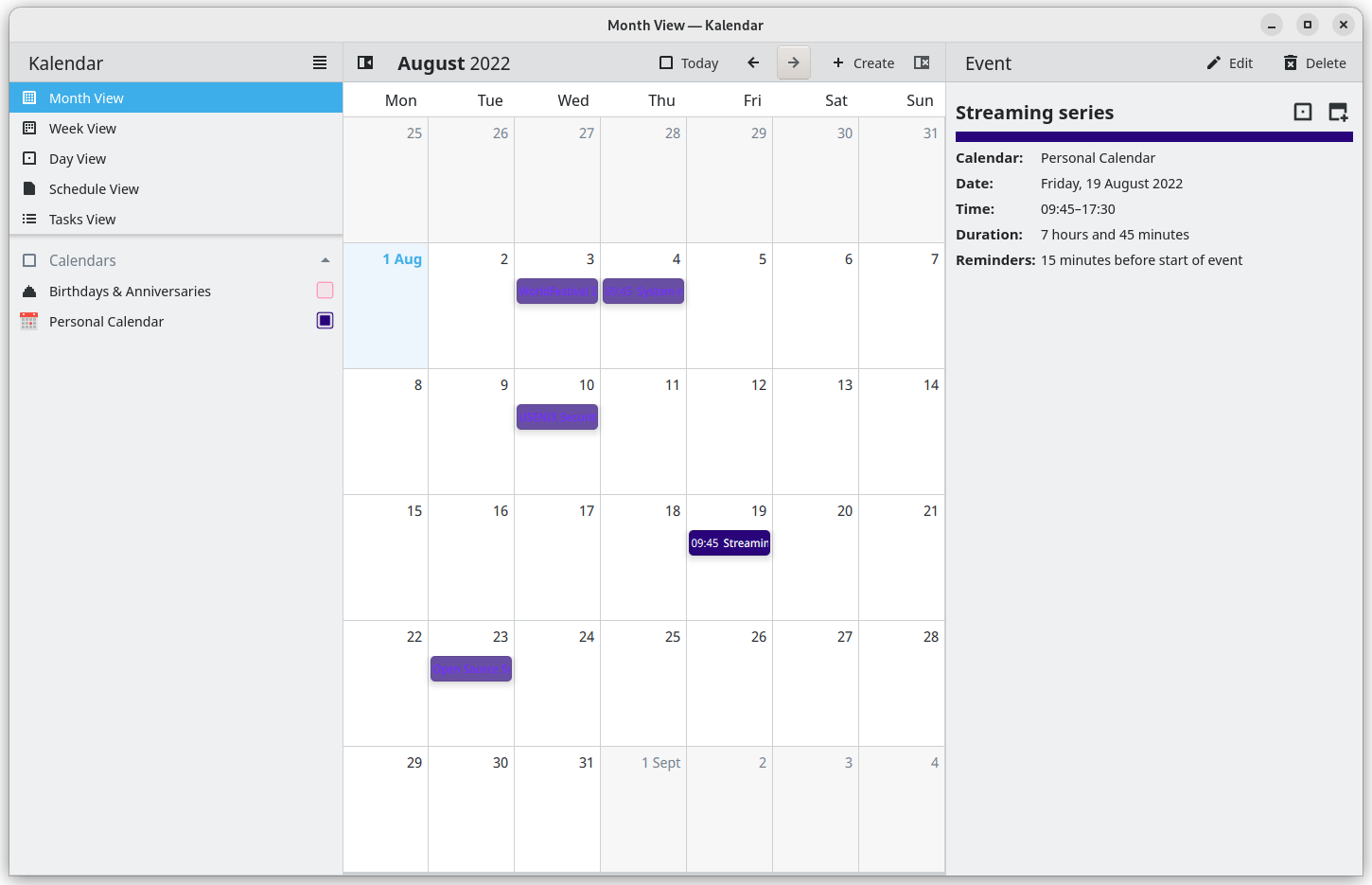This screenshot has height=885, width=1372.
Task: Select Month View in sidebar
Action: coord(176,97)
